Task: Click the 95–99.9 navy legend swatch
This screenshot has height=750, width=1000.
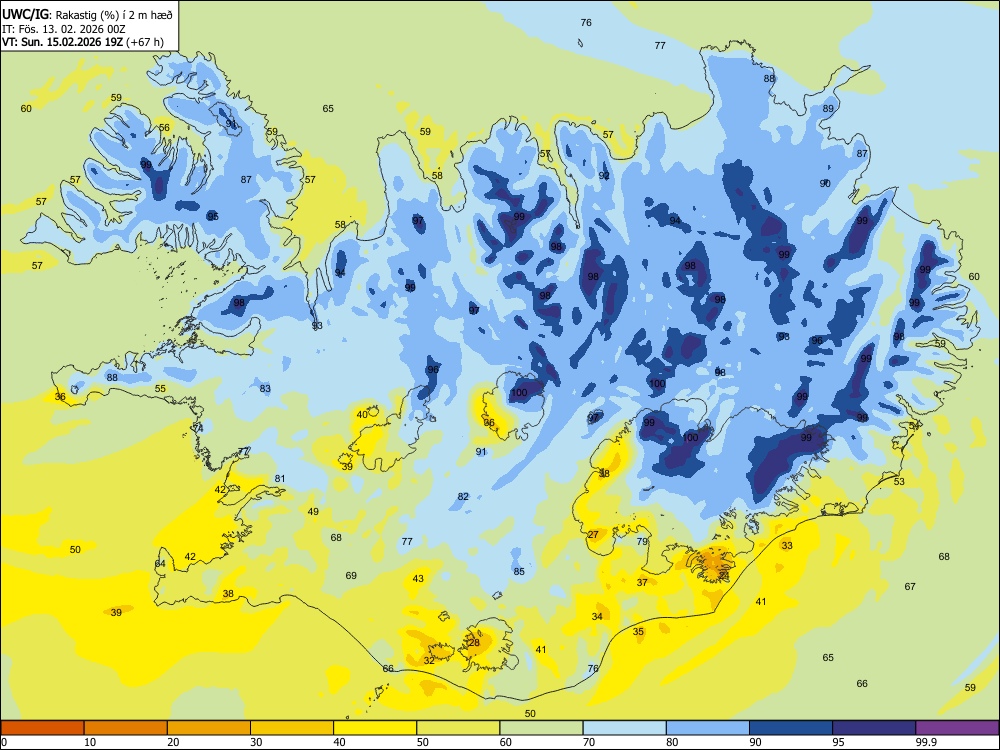Action: click(874, 728)
